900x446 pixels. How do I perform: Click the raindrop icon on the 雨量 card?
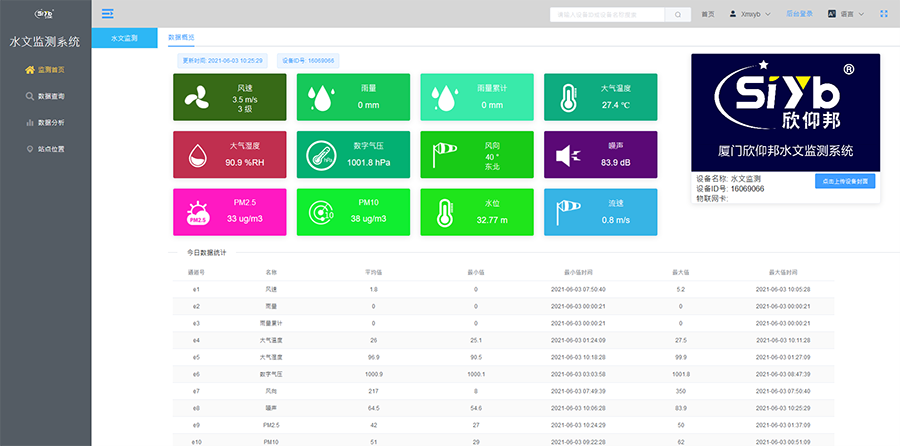[319, 98]
